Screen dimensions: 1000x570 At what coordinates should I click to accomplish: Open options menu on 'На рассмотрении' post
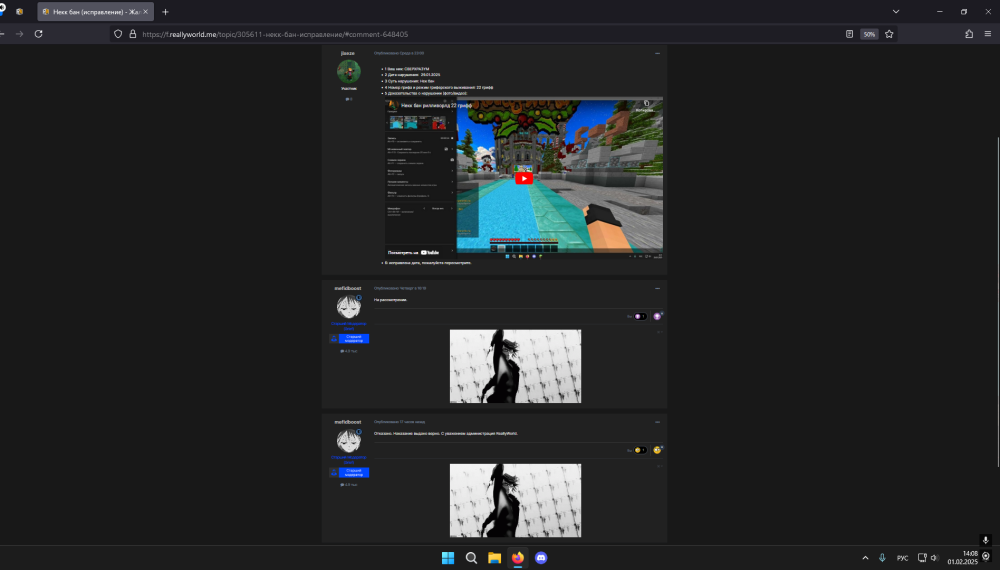(658, 288)
